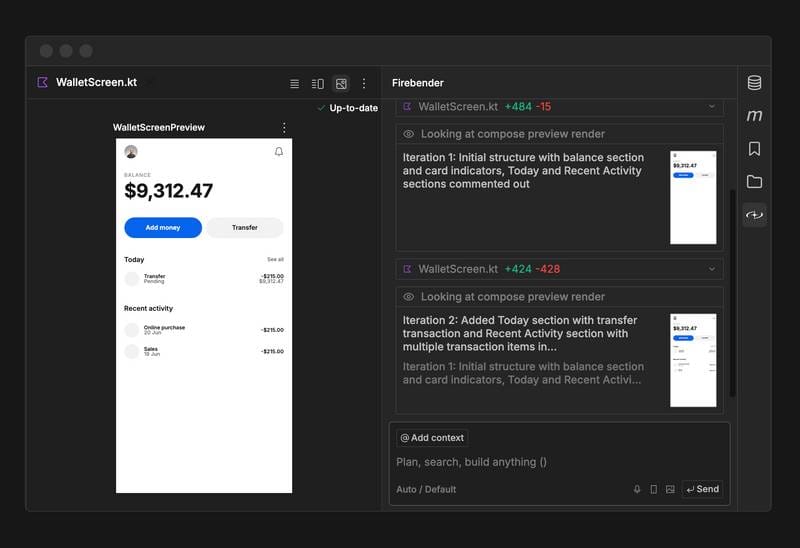This screenshot has width=800, height=548.
Task: Switch editor to split view
Action: point(318,84)
